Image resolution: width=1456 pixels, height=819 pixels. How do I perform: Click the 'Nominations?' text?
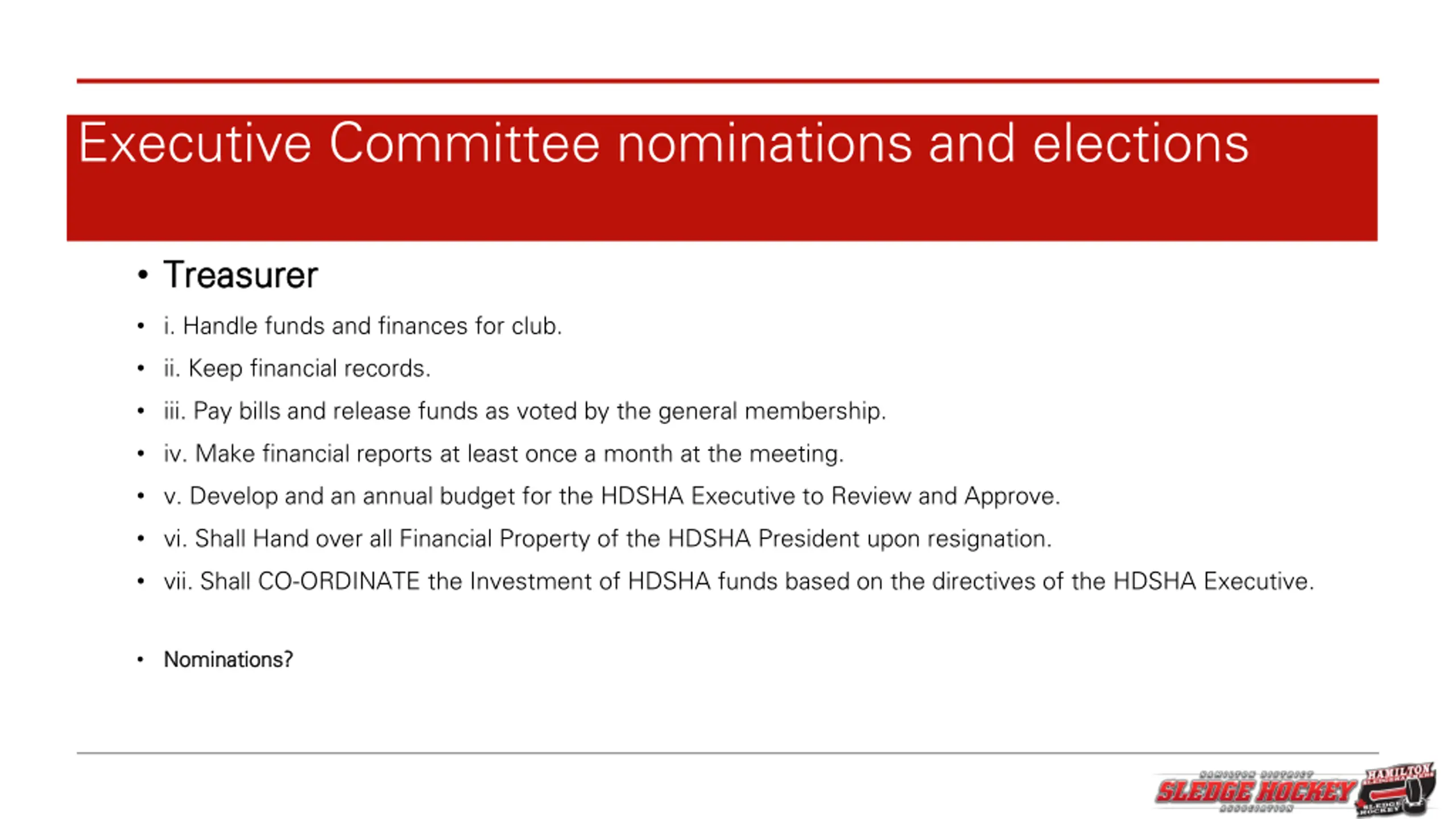click(x=228, y=660)
